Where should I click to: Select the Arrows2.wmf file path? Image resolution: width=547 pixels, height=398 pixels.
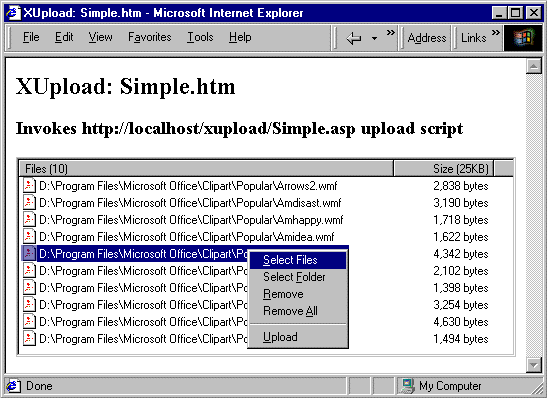click(x=188, y=186)
